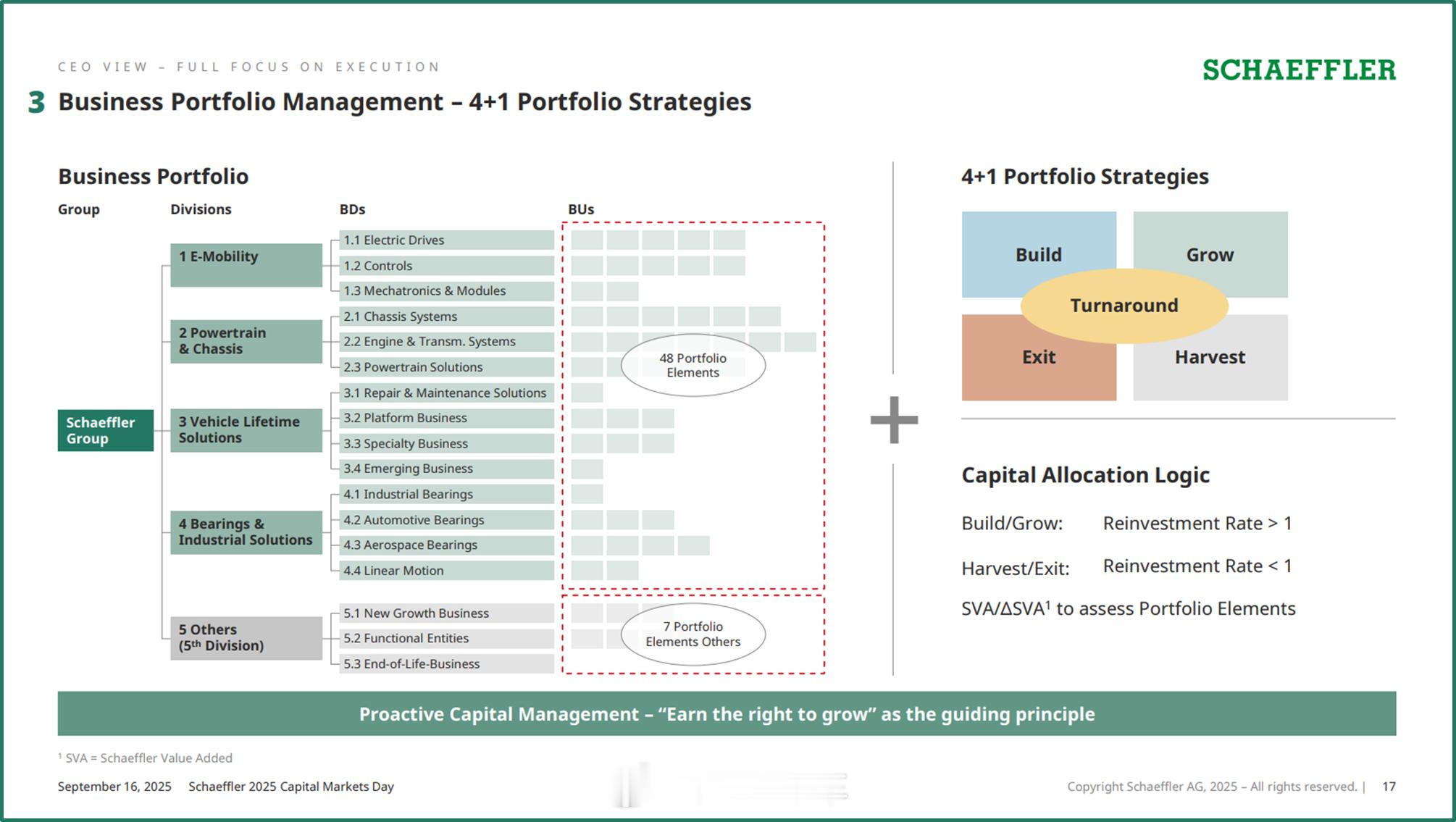Select 5 Others (5th Division) box
This screenshot has height=822, width=1456.
point(246,638)
